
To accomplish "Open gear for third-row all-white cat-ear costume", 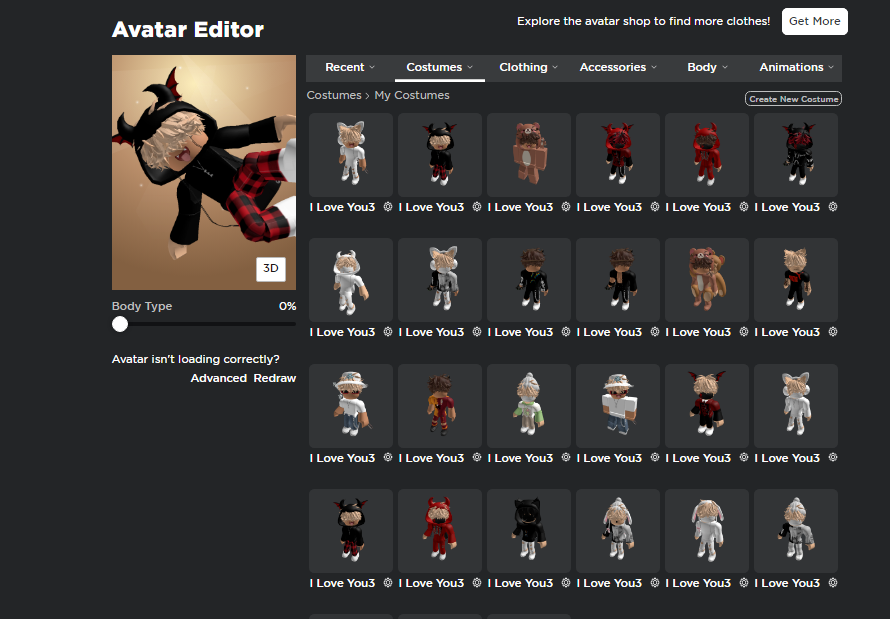I will pos(833,457).
